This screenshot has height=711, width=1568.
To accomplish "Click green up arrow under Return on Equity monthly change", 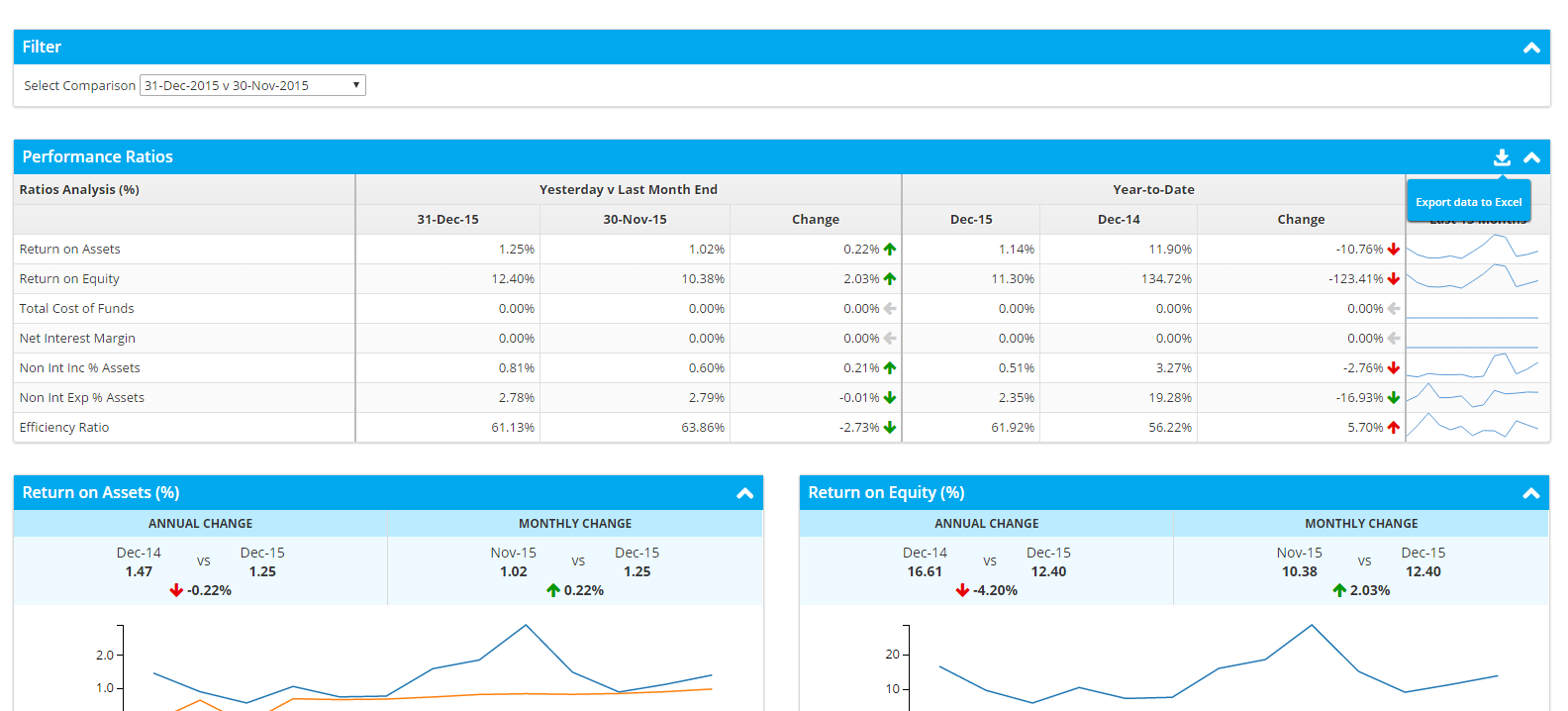I will (1339, 590).
